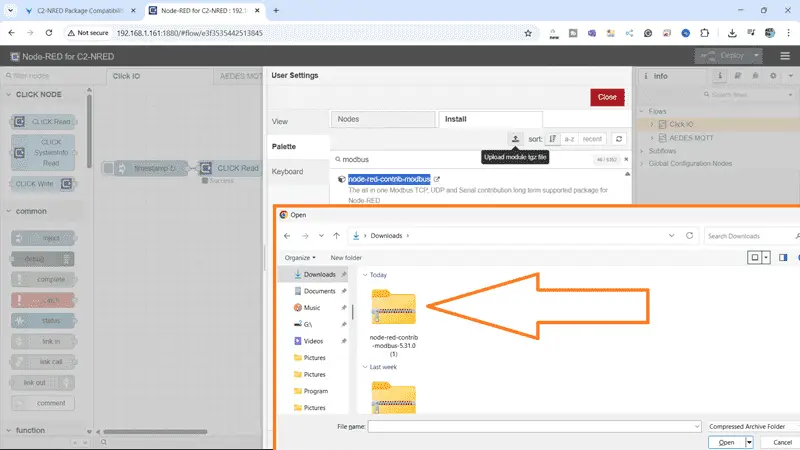The height and width of the screenshot is (450, 800).
Task: Click New folder in file dialog
Action: click(346, 258)
